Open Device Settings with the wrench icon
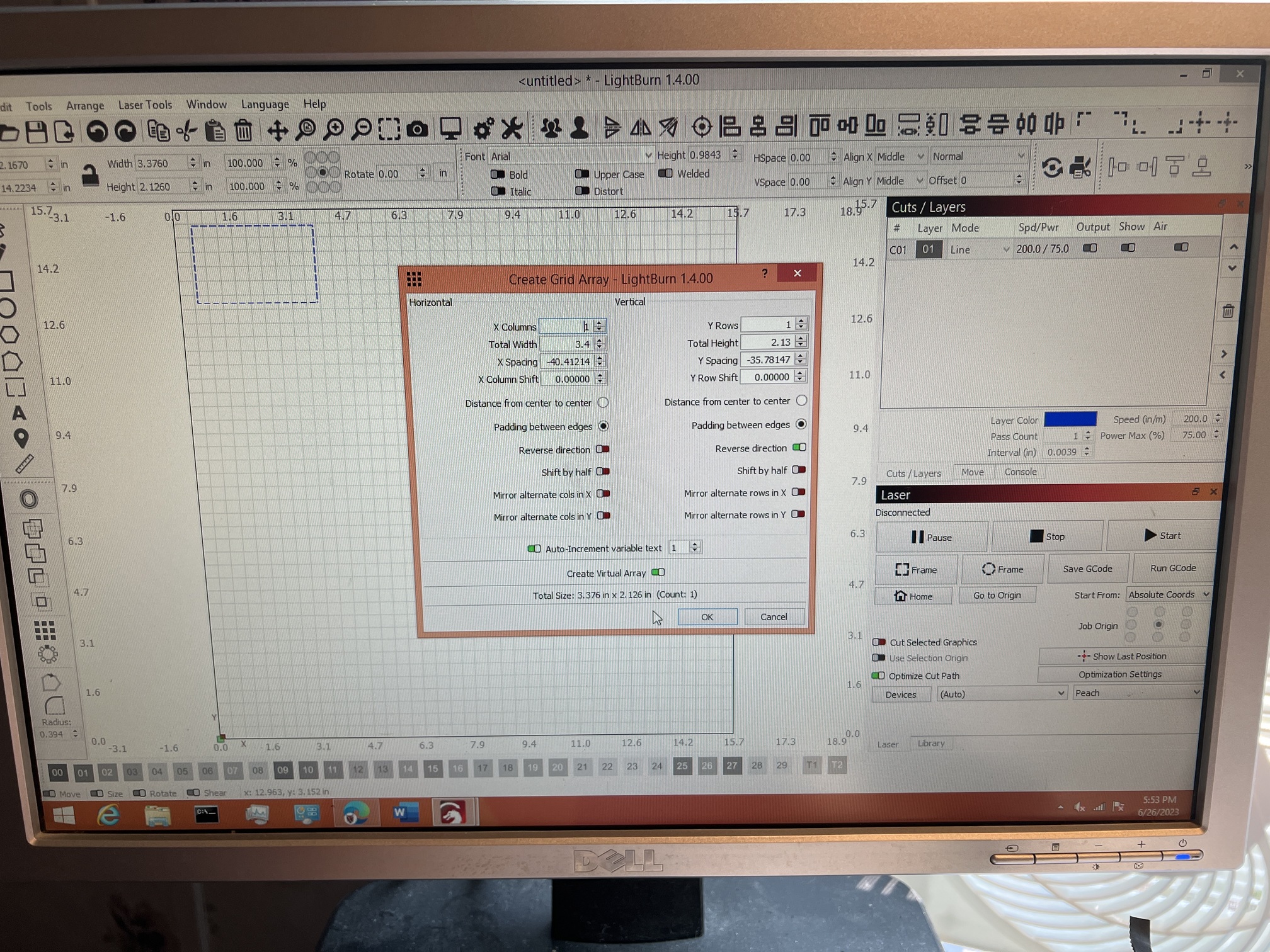Viewport: 1270px width, 952px height. (512, 127)
